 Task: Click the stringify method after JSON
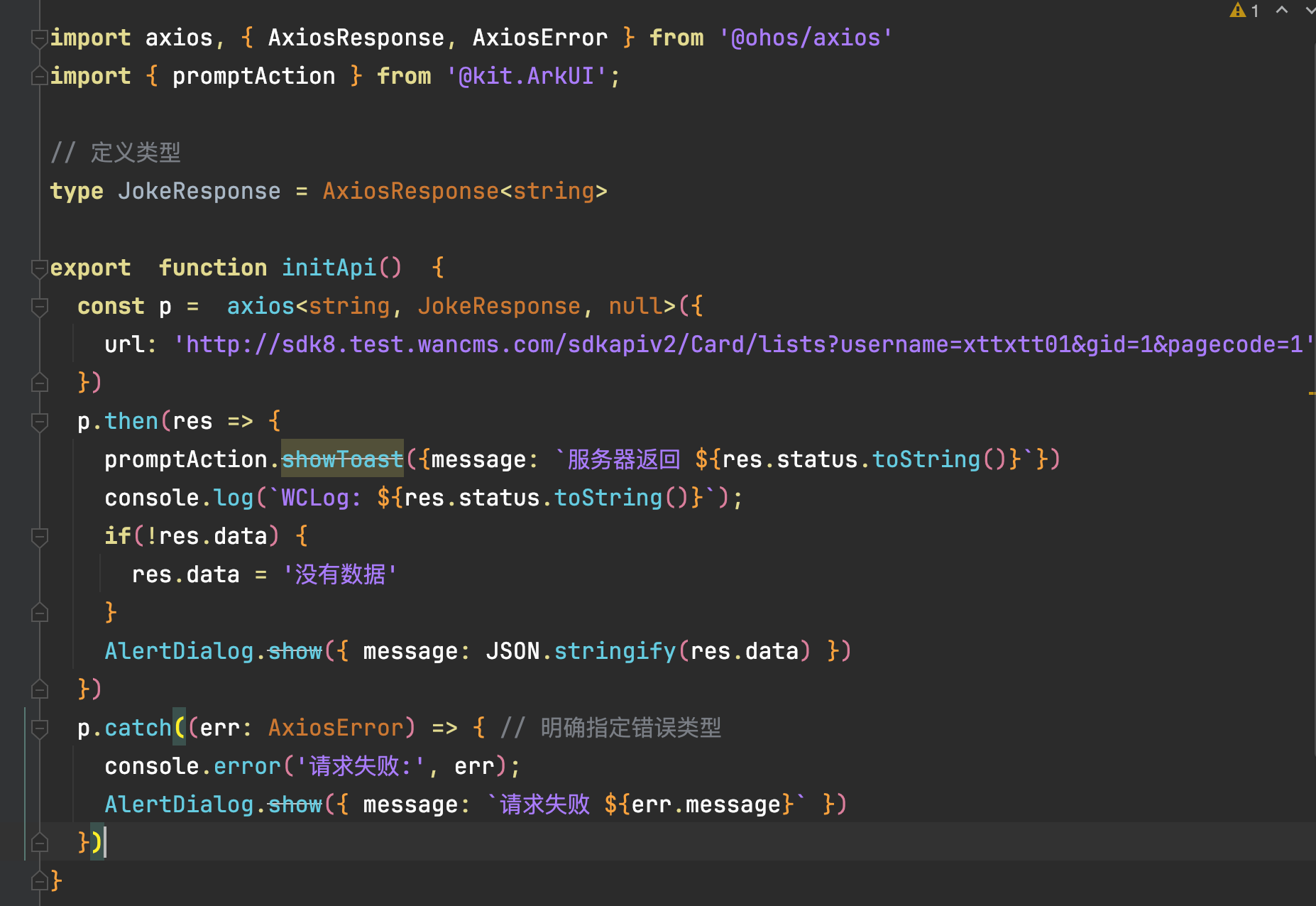click(615, 651)
